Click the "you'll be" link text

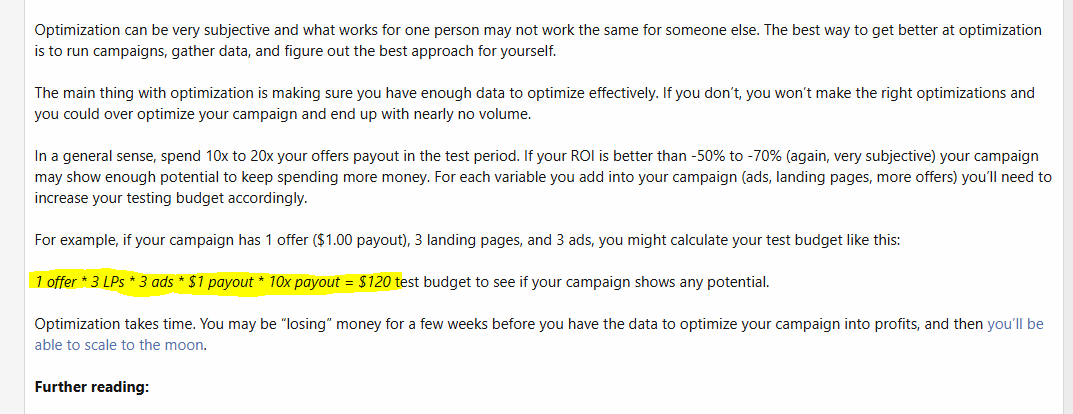click(1015, 324)
